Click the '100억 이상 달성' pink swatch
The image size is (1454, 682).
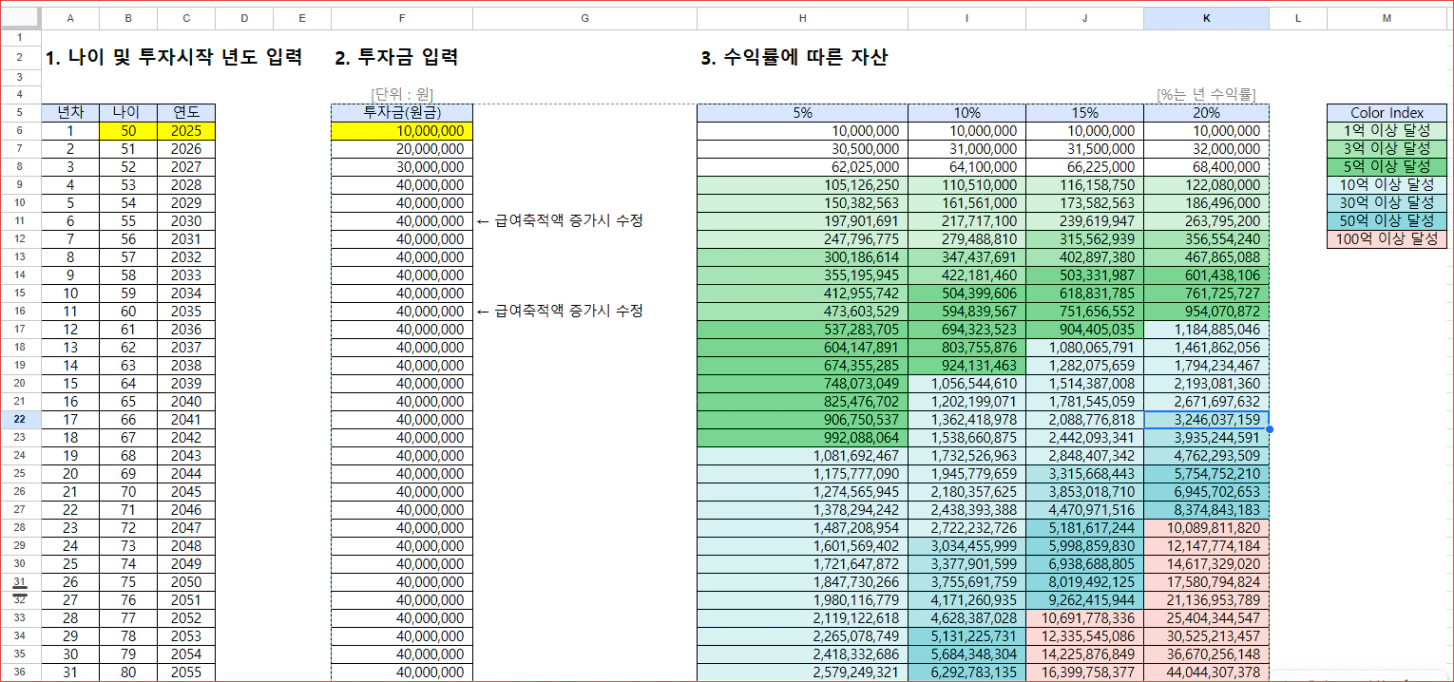[1385, 239]
